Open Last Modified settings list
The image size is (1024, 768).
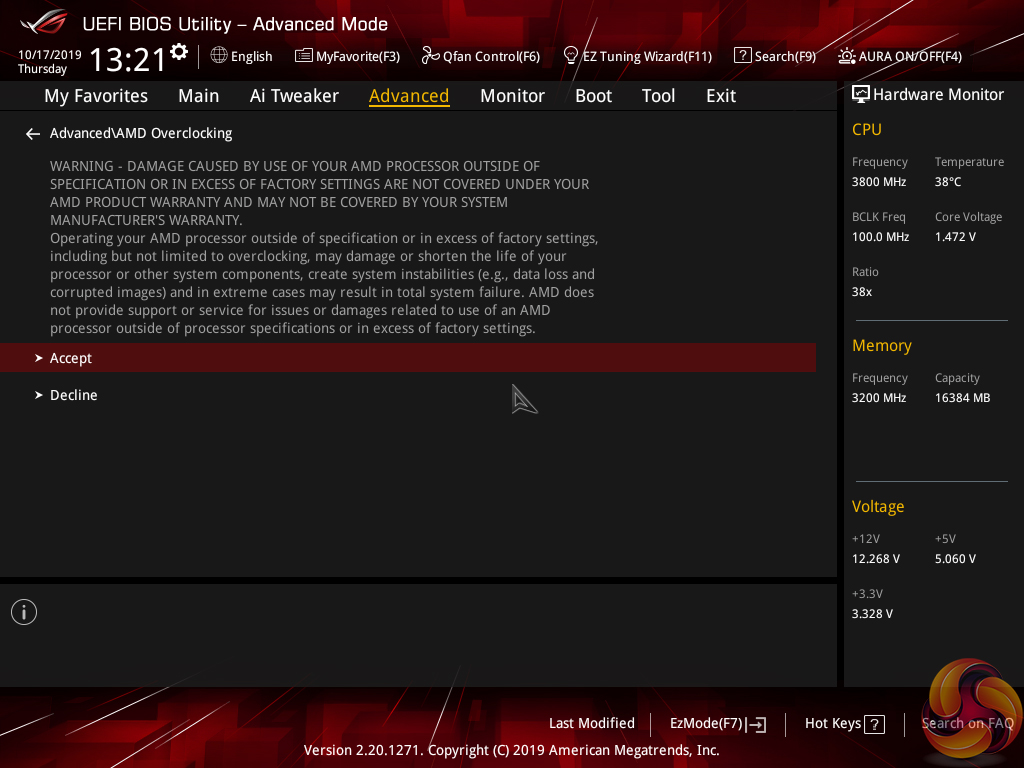tap(592, 723)
